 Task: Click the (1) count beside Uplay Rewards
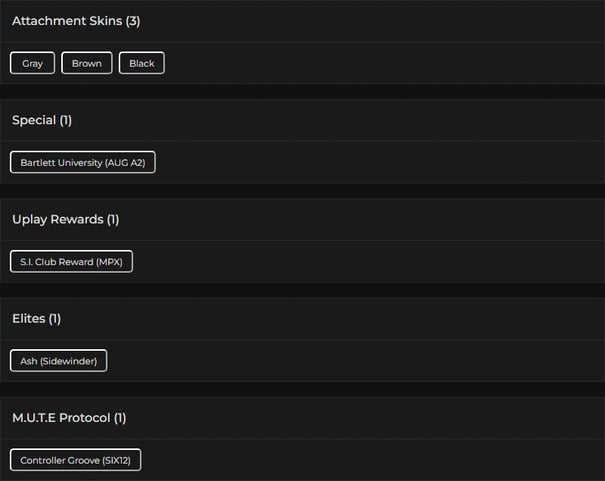point(113,219)
